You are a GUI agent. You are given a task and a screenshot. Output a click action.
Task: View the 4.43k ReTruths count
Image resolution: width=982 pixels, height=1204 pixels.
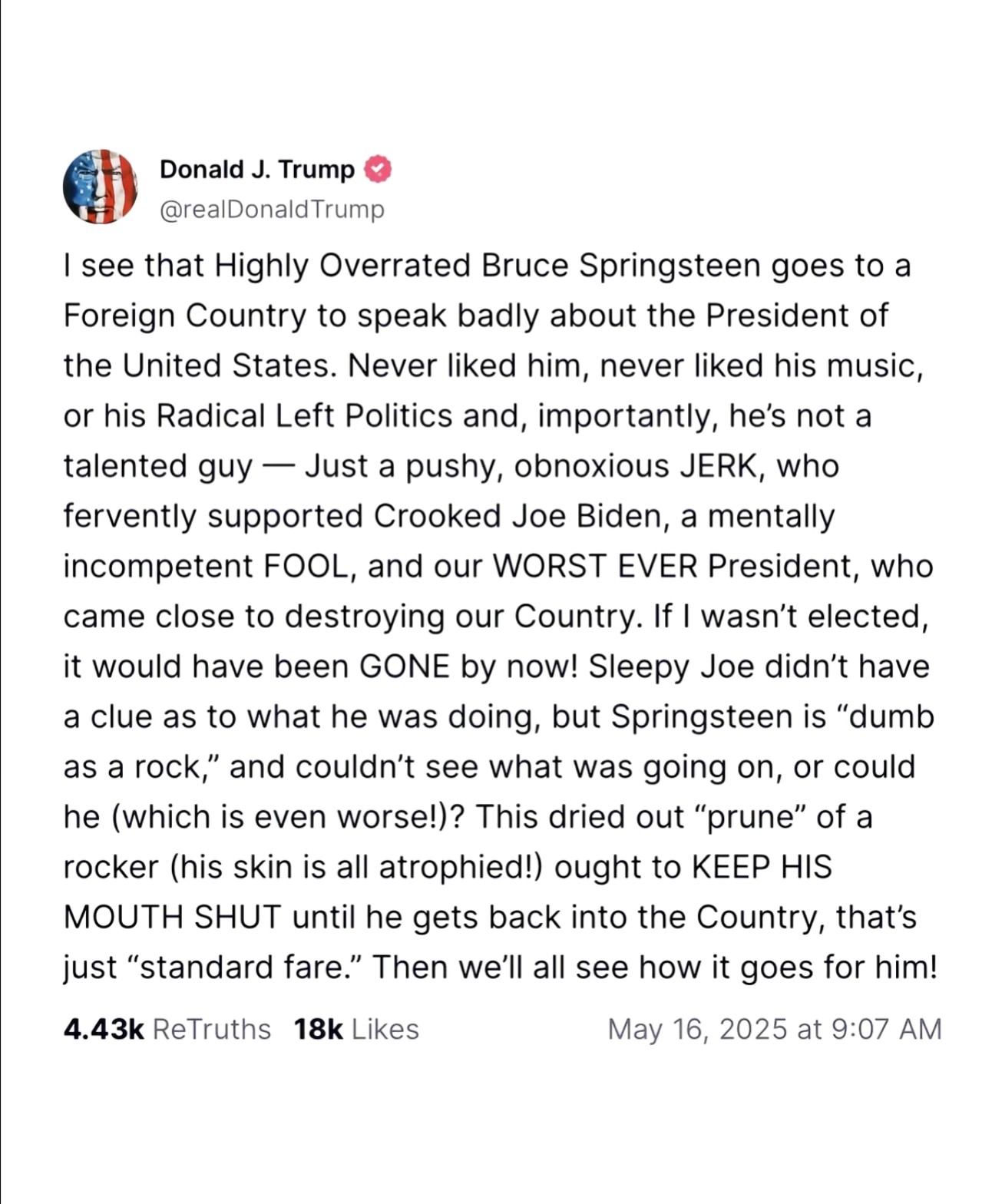click(x=104, y=1029)
